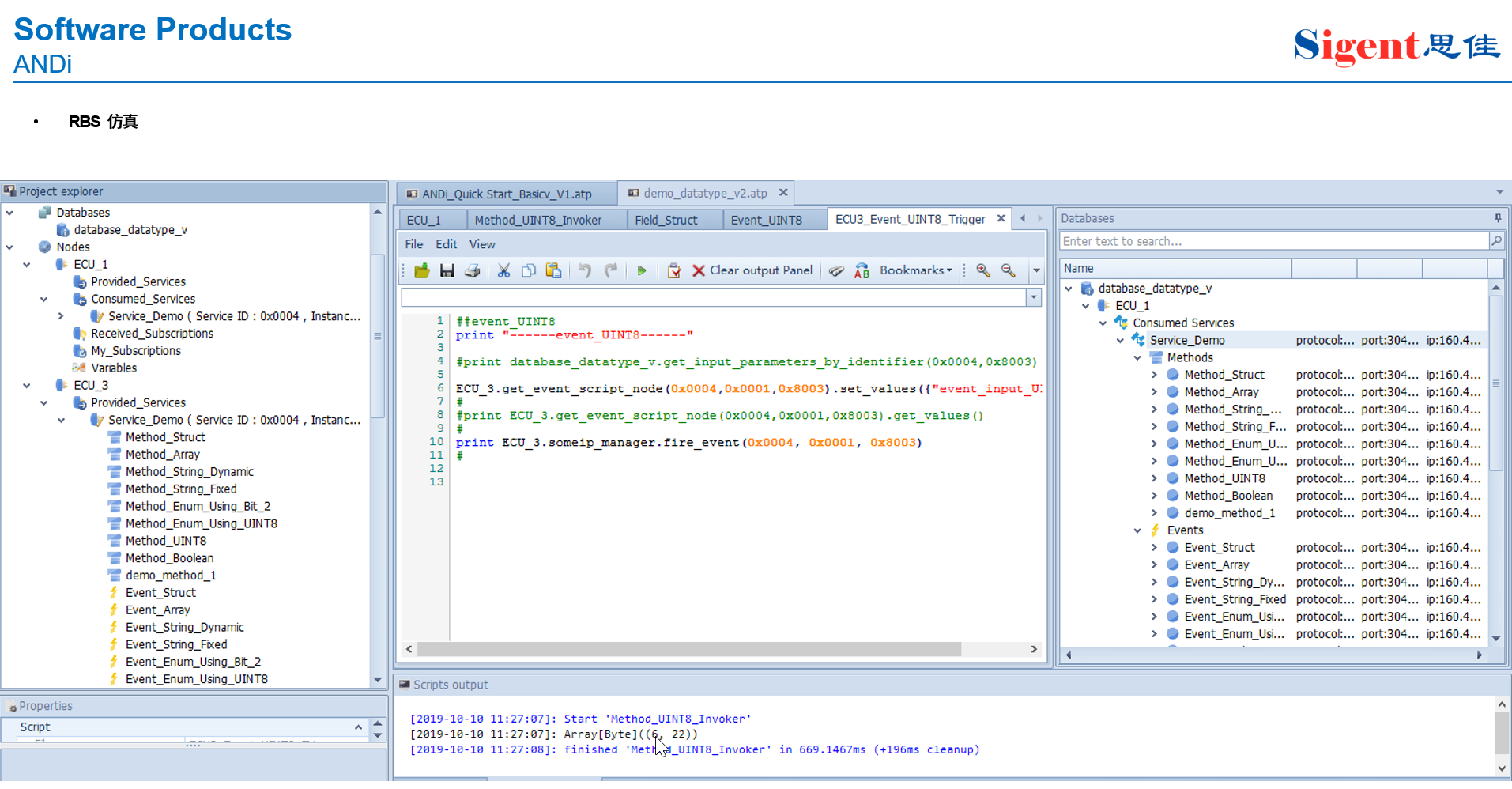Image resolution: width=1512 pixels, height=789 pixels.
Task: Click the paste clipboard icon
Action: tap(554, 270)
